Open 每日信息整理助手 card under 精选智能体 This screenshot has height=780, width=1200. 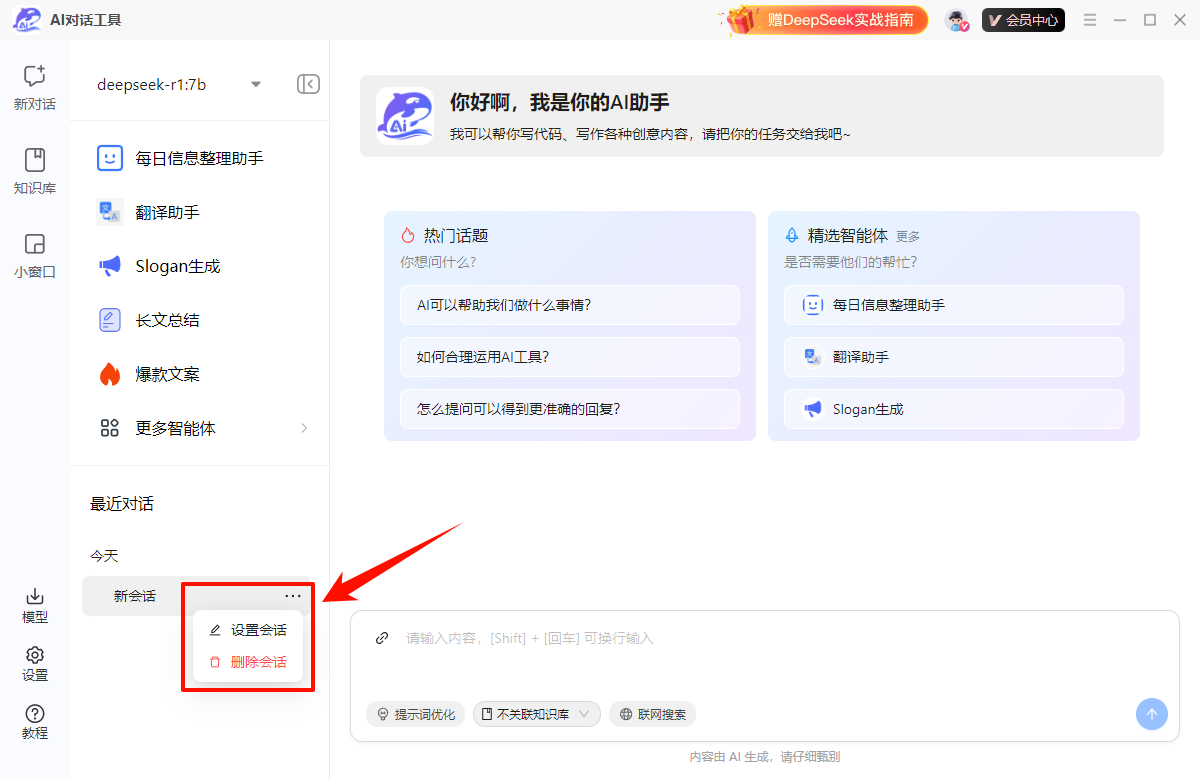pyautogui.click(x=954, y=305)
